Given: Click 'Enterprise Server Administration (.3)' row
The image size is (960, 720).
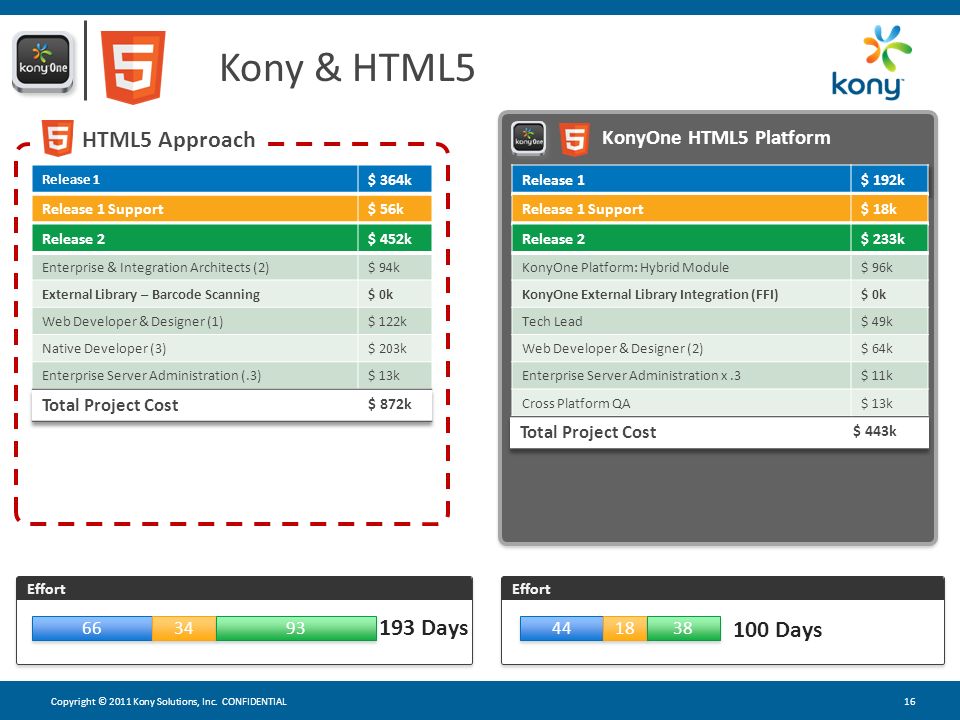Looking at the screenshot, I should [231, 375].
